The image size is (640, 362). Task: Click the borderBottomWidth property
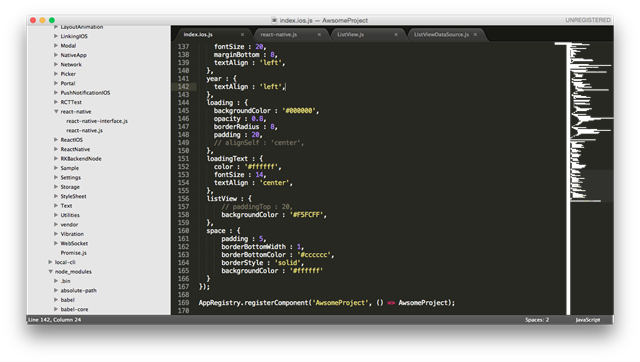(x=253, y=247)
